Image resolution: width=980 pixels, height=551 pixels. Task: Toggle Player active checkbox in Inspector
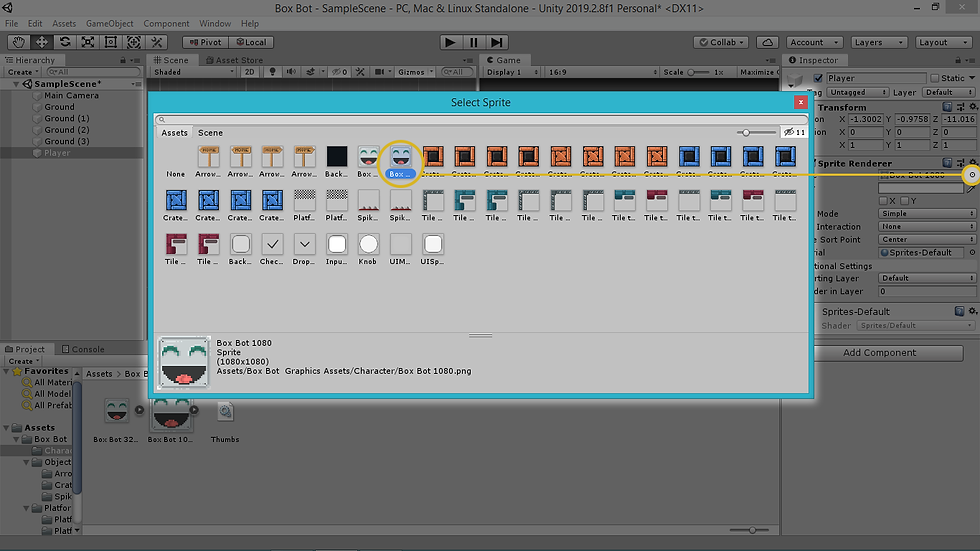pyautogui.click(x=818, y=78)
